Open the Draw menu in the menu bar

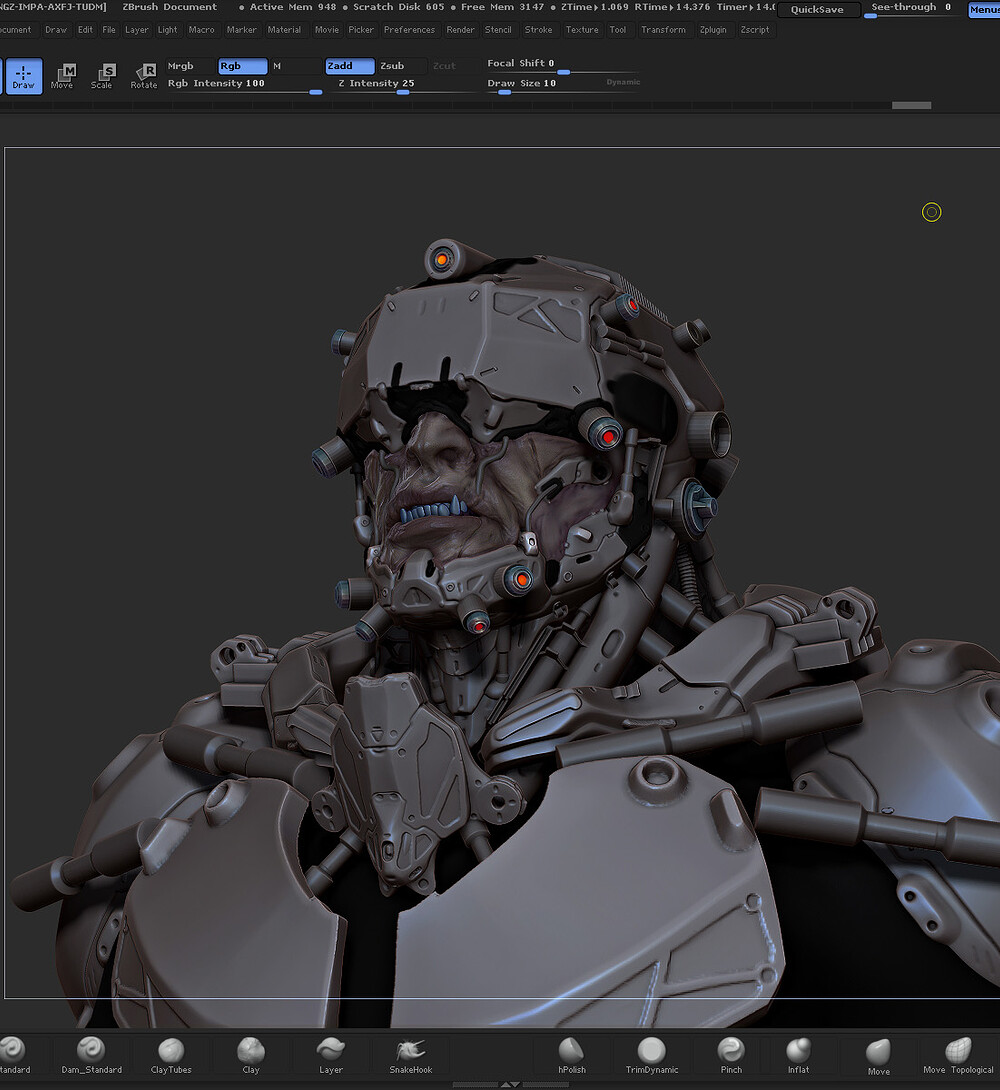click(x=56, y=30)
